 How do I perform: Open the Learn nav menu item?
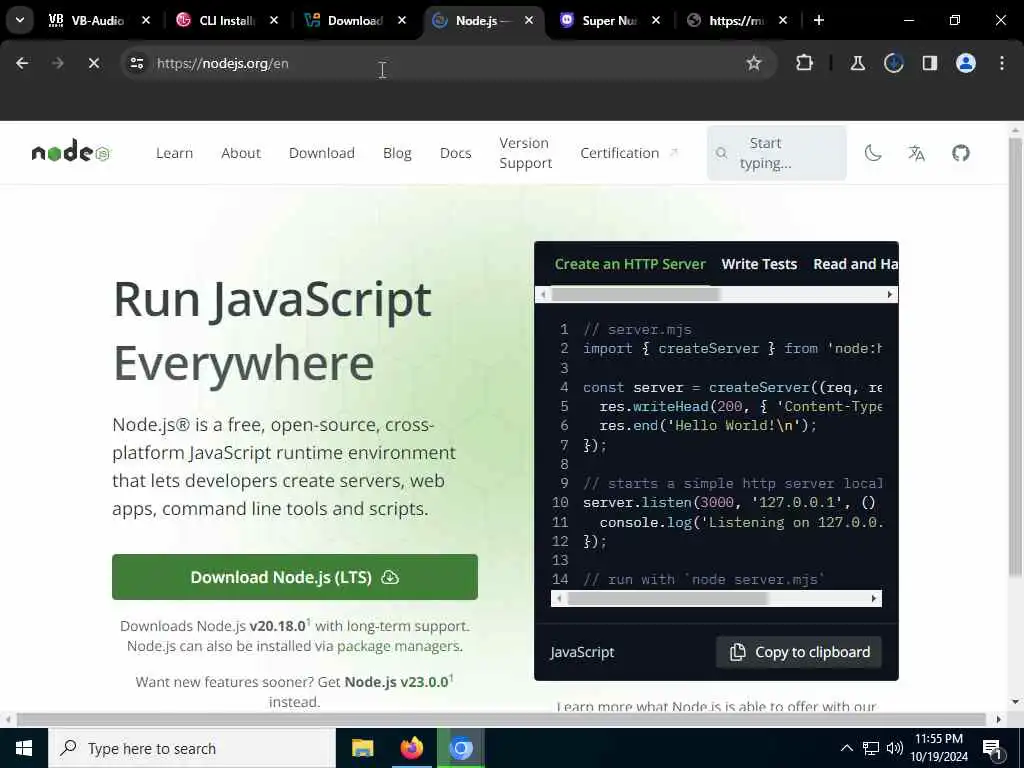coord(174,153)
